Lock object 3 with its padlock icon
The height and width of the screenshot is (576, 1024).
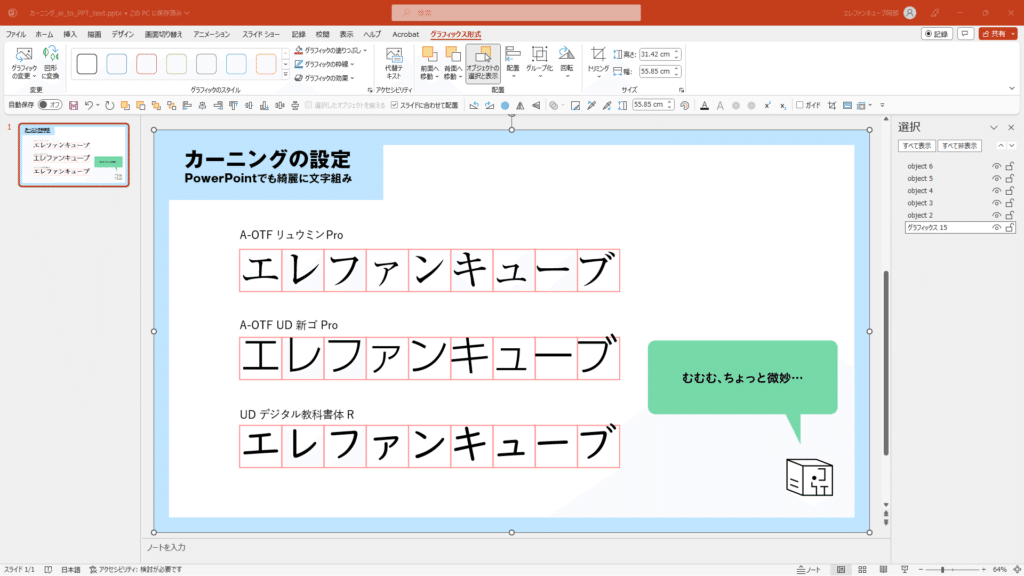(1010, 203)
